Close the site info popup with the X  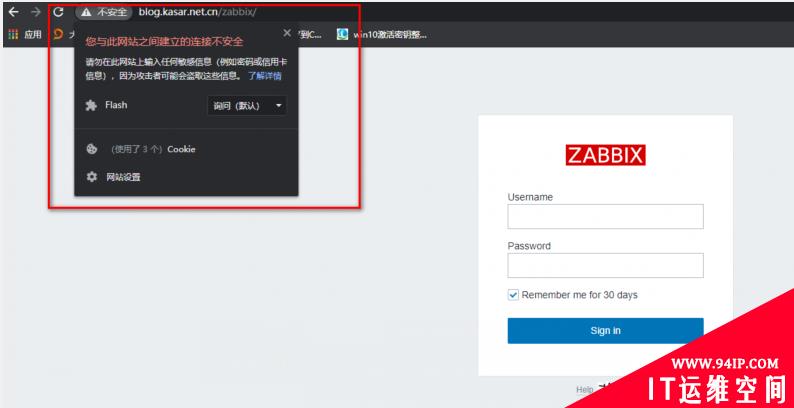coord(287,33)
